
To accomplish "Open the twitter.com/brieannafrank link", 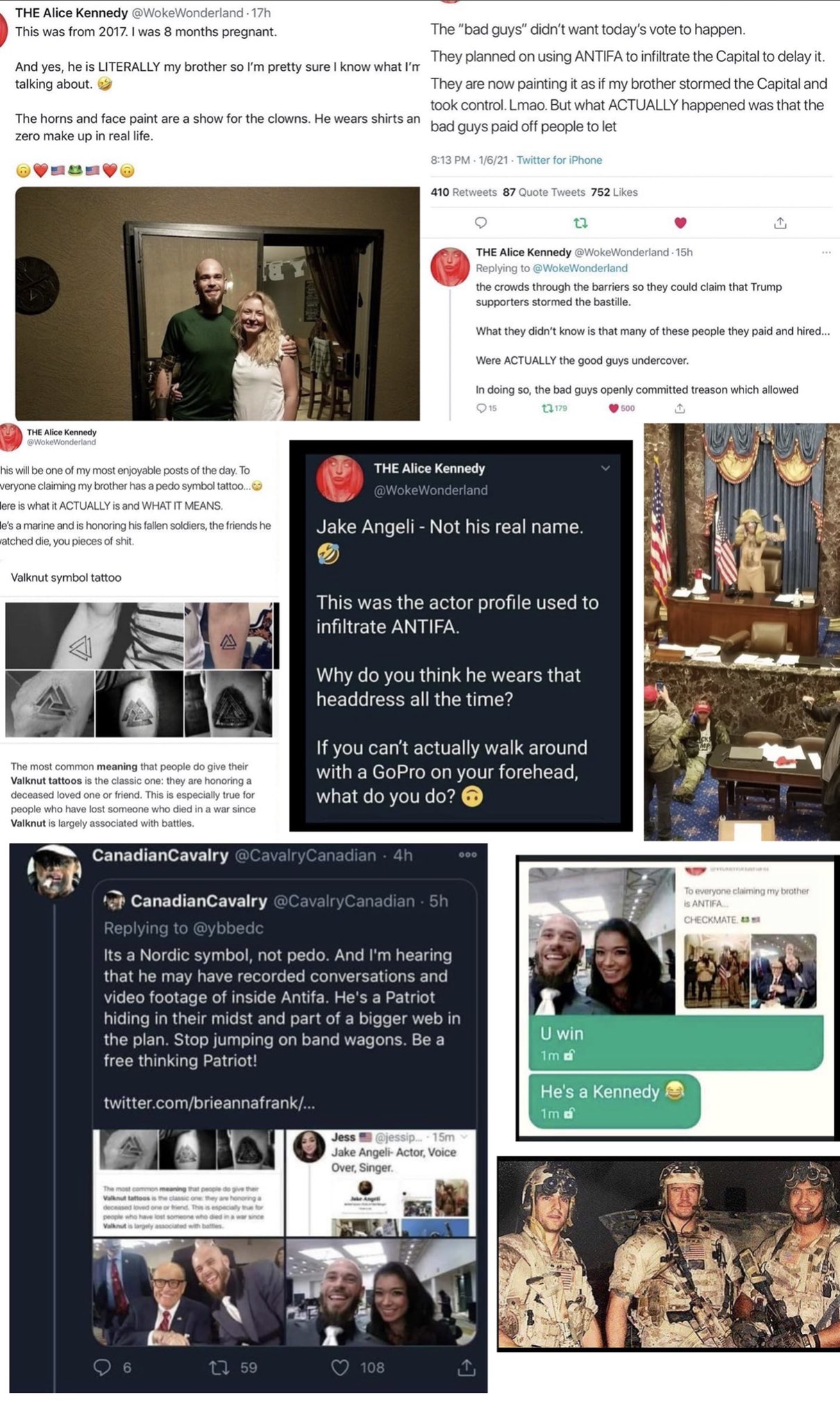I will pyautogui.click(x=209, y=1103).
